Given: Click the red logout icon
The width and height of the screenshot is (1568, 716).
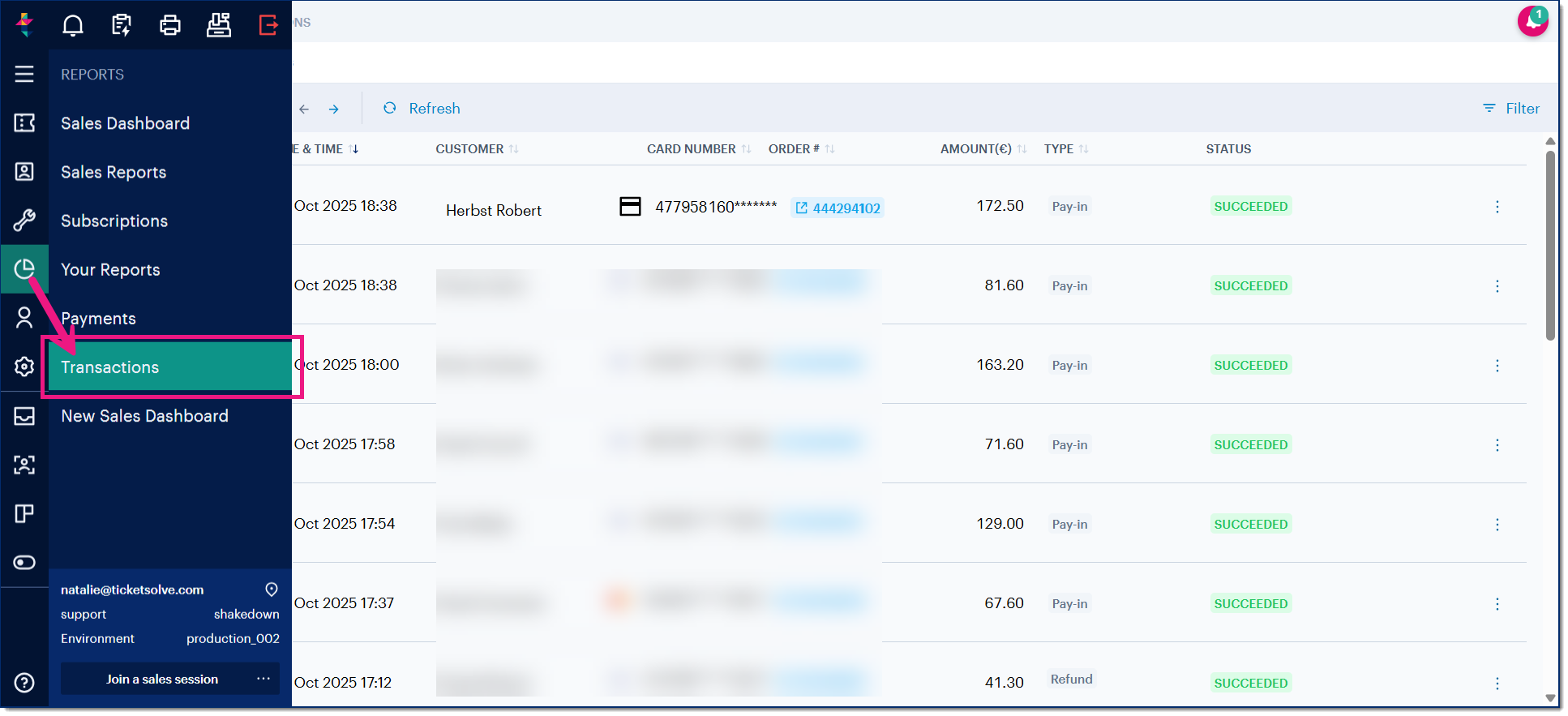Looking at the screenshot, I should point(268,25).
